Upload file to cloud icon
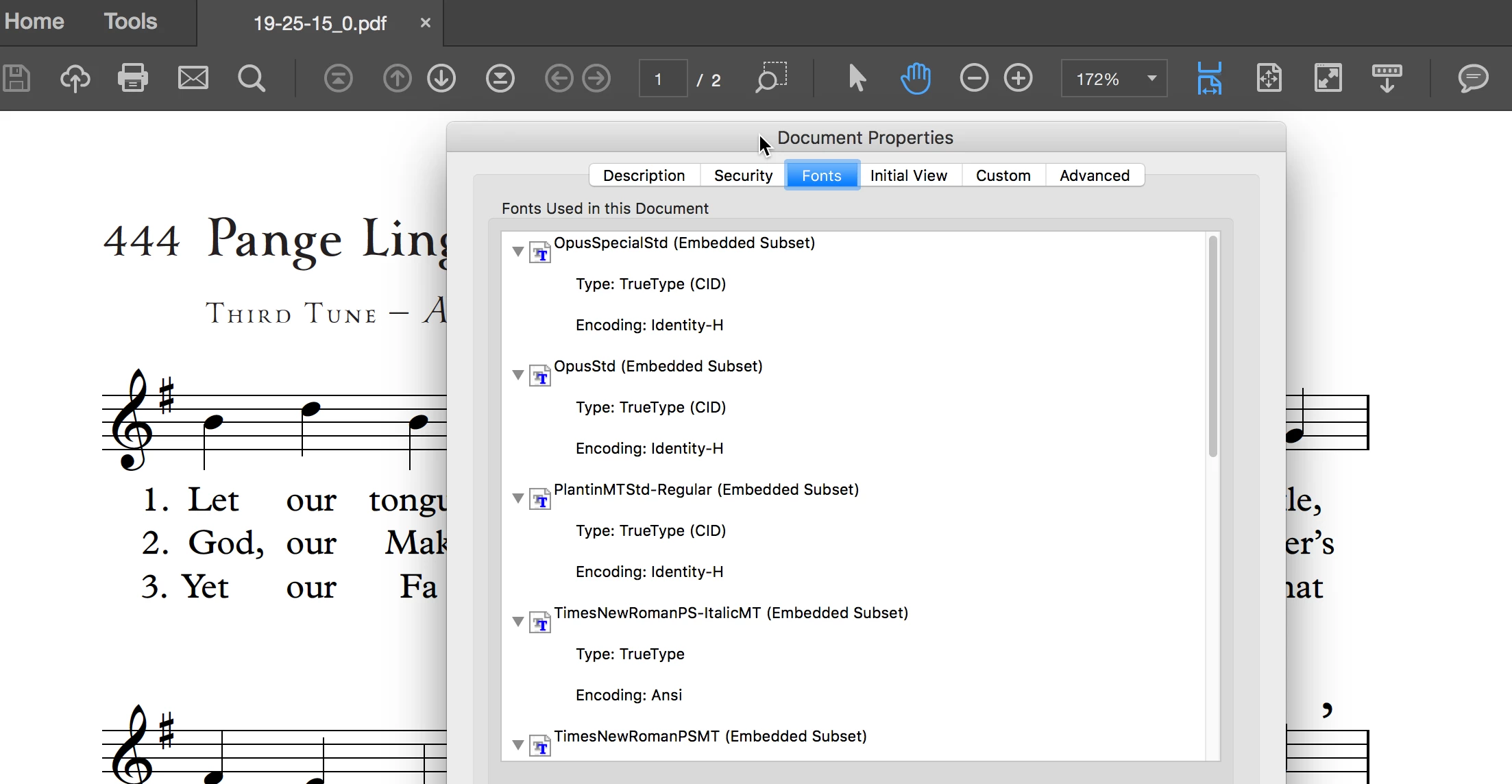The width and height of the screenshot is (1512, 784). point(75,78)
